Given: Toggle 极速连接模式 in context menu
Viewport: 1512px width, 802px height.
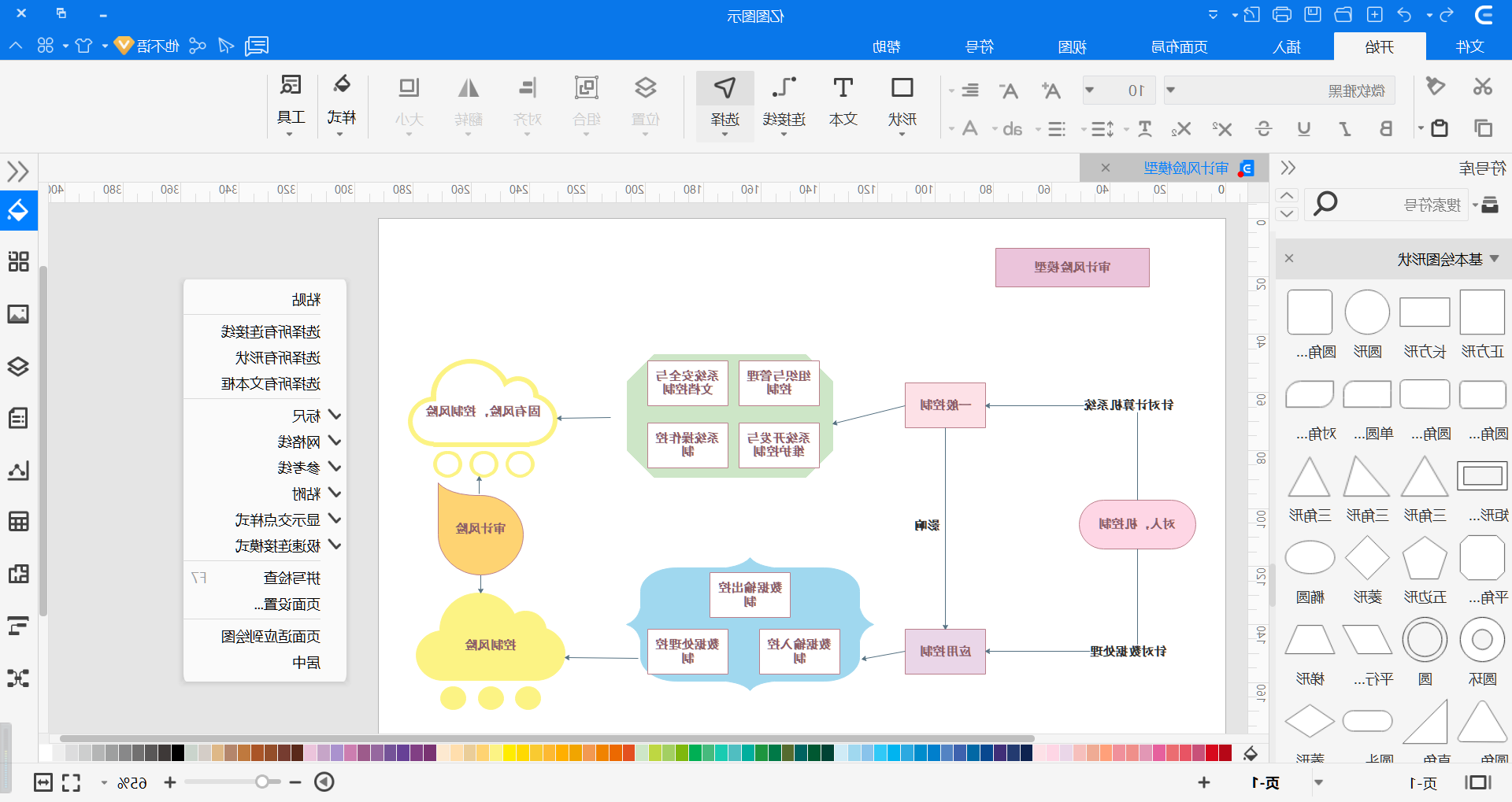Looking at the screenshot, I should tap(277, 545).
